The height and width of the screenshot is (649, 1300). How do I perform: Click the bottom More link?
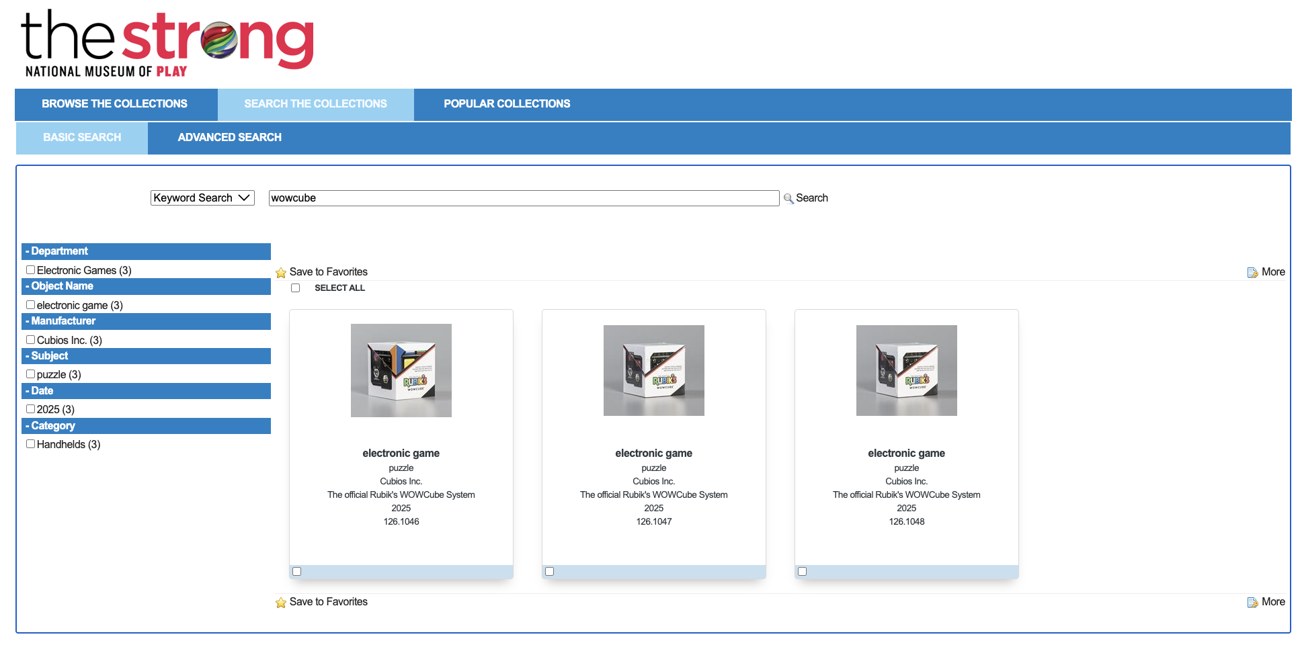1273,602
